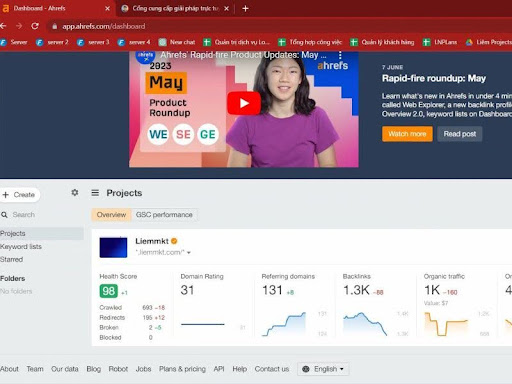Select Starred in the sidebar
The height and width of the screenshot is (384, 512).
[12, 259]
